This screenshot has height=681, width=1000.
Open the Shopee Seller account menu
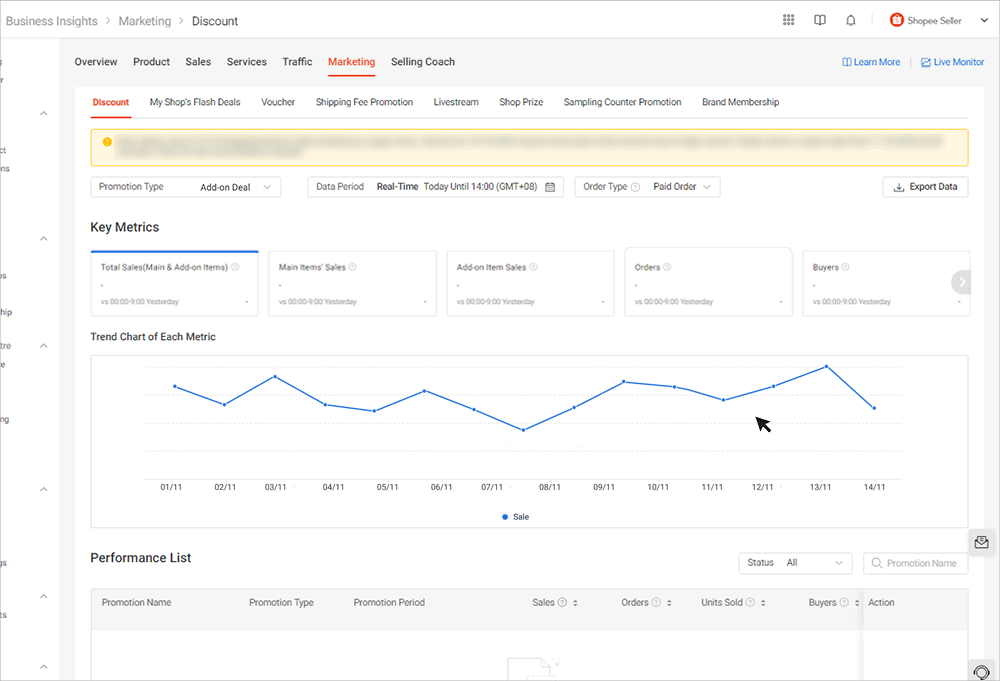click(936, 20)
